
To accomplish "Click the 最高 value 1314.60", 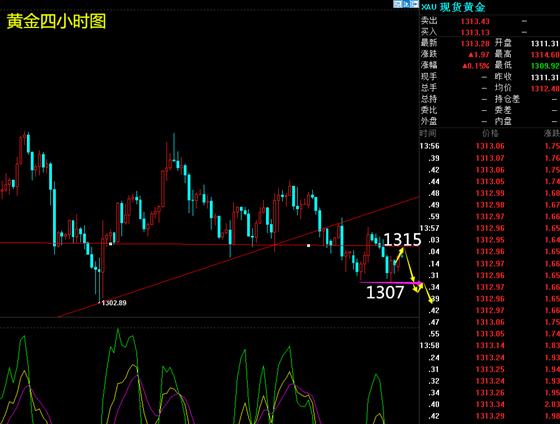I will click(x=545, y=55).
